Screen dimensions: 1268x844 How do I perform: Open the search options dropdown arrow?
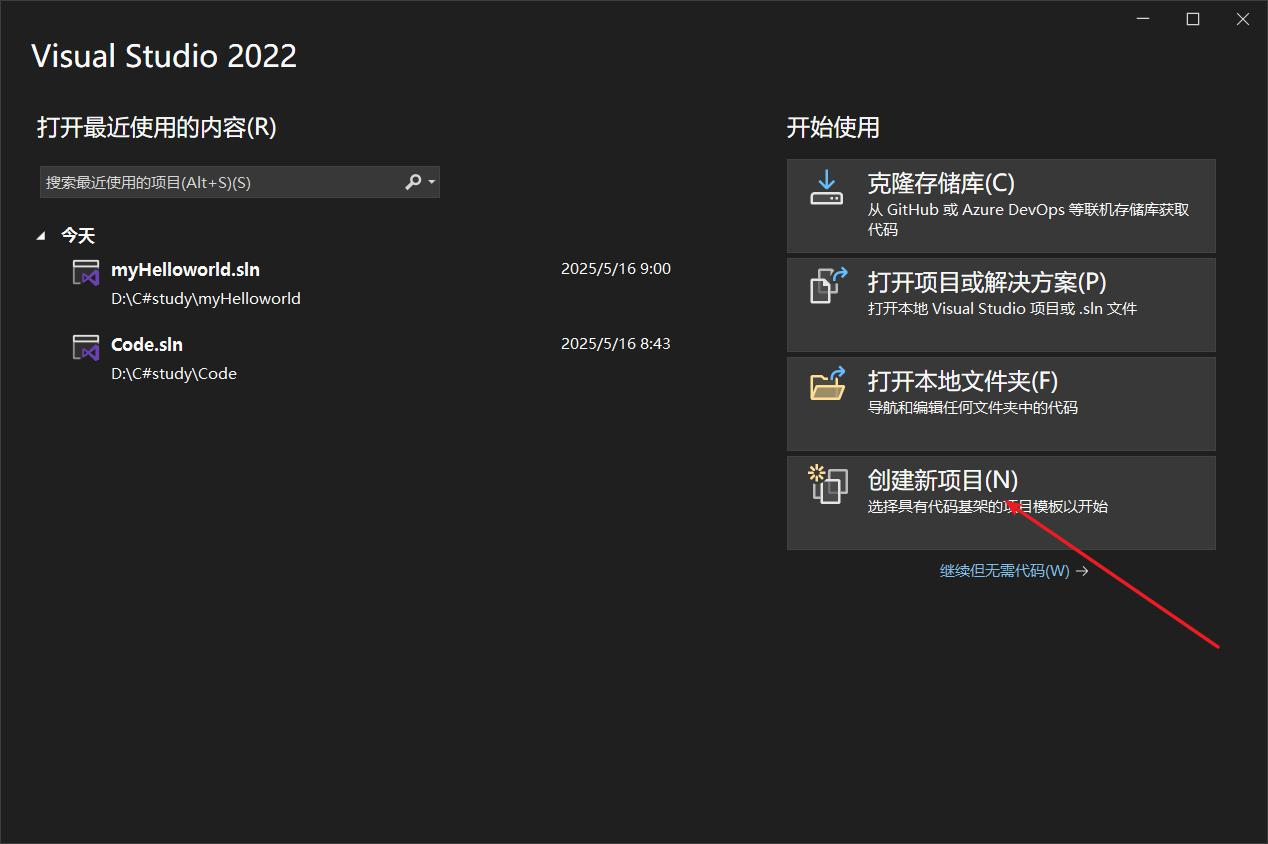click(x=432, y=182)
